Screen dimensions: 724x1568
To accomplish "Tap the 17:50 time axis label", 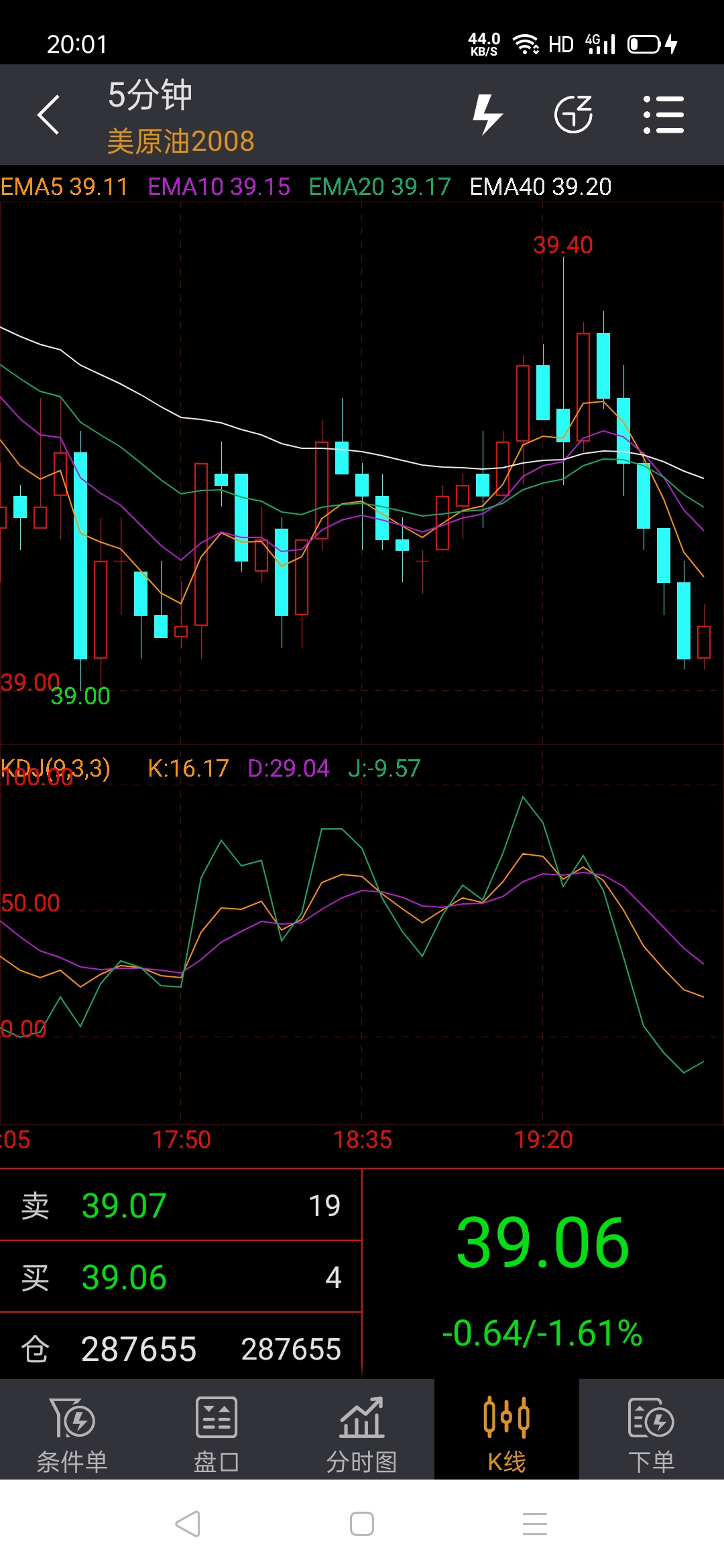I will (181, 1140).
